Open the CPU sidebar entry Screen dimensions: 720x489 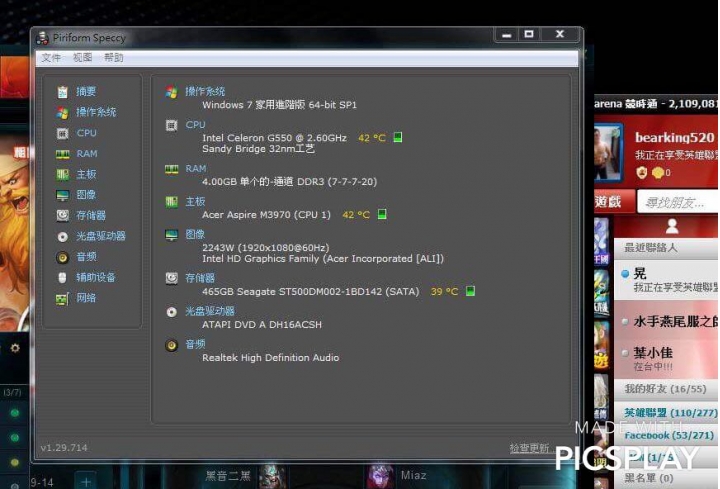(87, 133)
